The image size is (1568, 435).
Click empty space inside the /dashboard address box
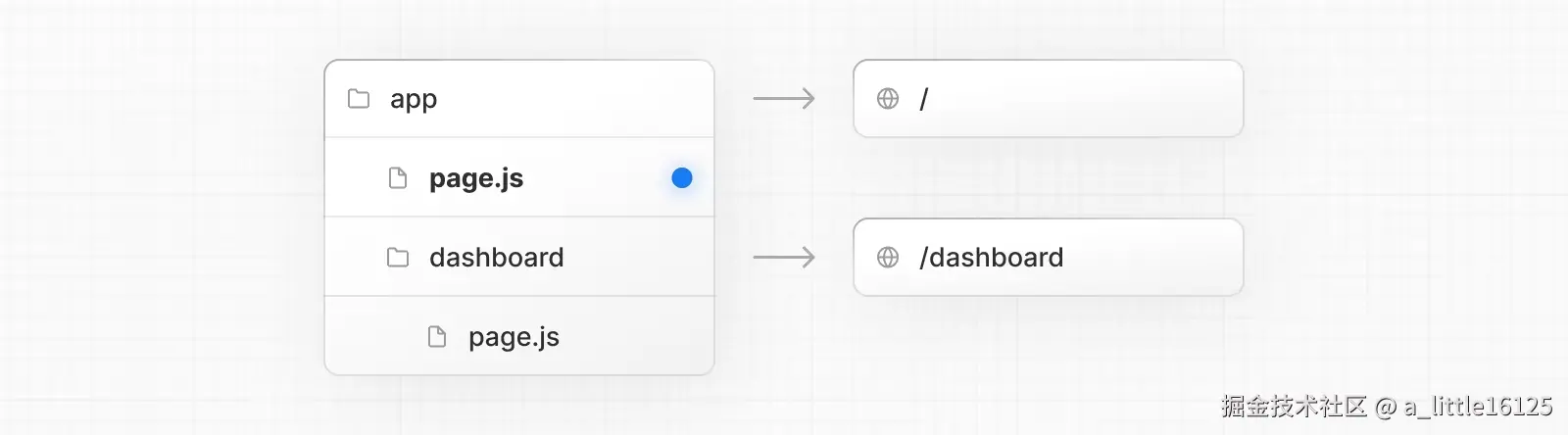[1156, 258]
